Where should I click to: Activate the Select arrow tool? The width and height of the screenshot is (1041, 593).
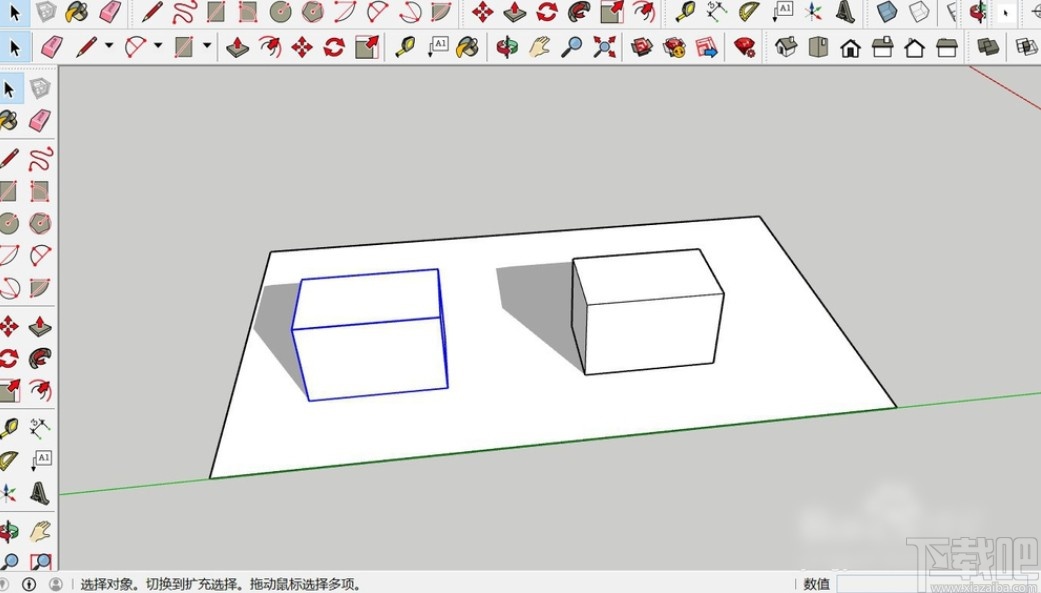coord(14,46)
